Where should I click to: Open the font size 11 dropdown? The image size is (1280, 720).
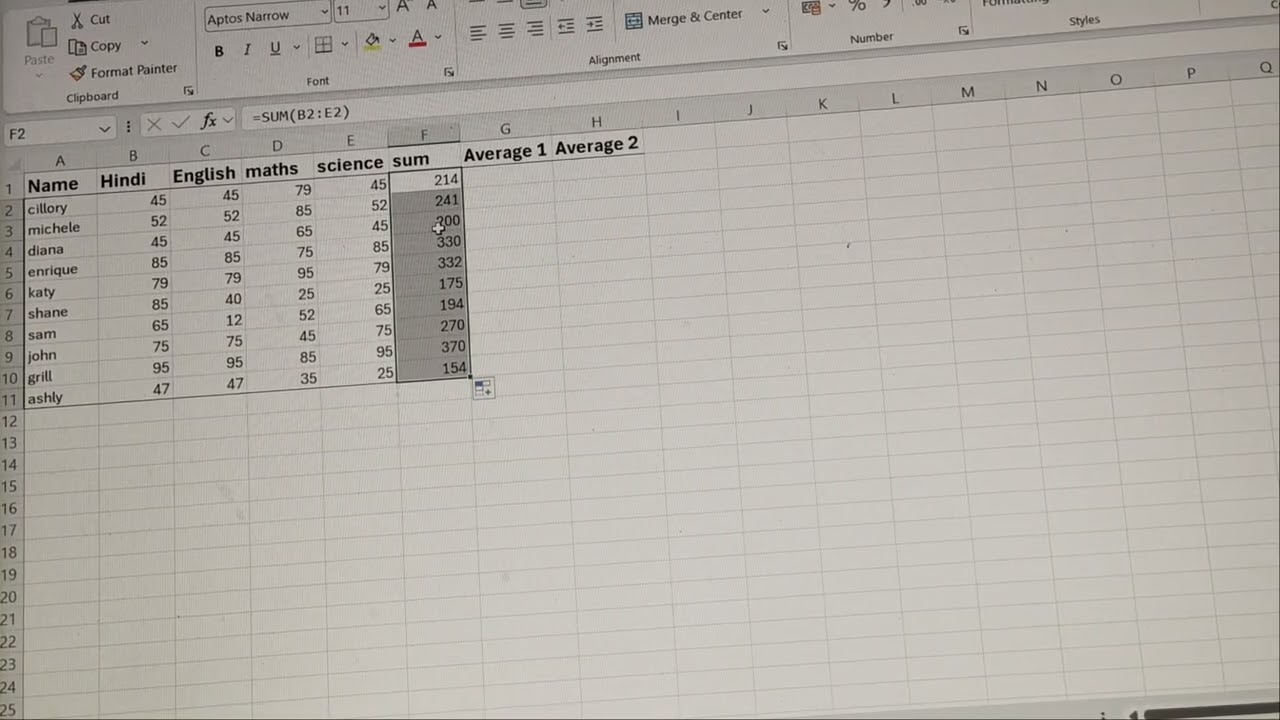(x=382, y=9)
